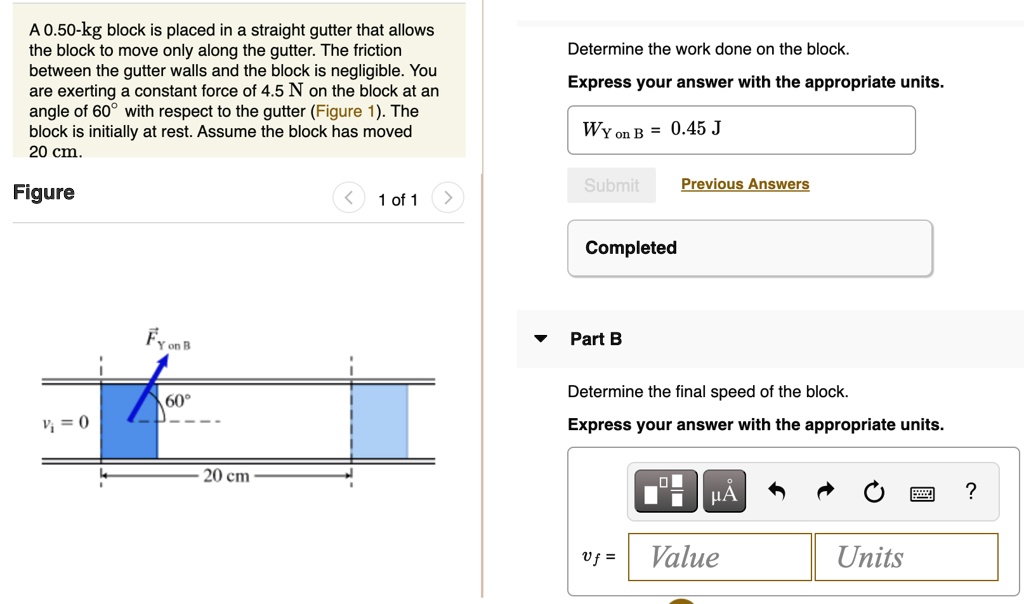Click the question mark help icon
This screenshot has width=1024, height=604.
970,491
